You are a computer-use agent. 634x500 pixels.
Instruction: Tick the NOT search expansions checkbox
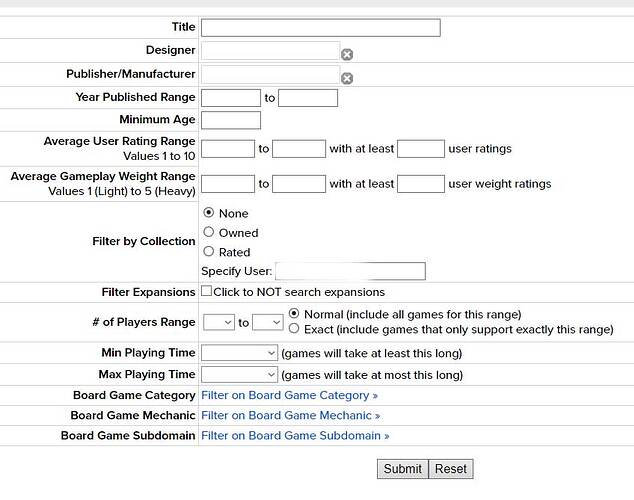tap(206, 292)
